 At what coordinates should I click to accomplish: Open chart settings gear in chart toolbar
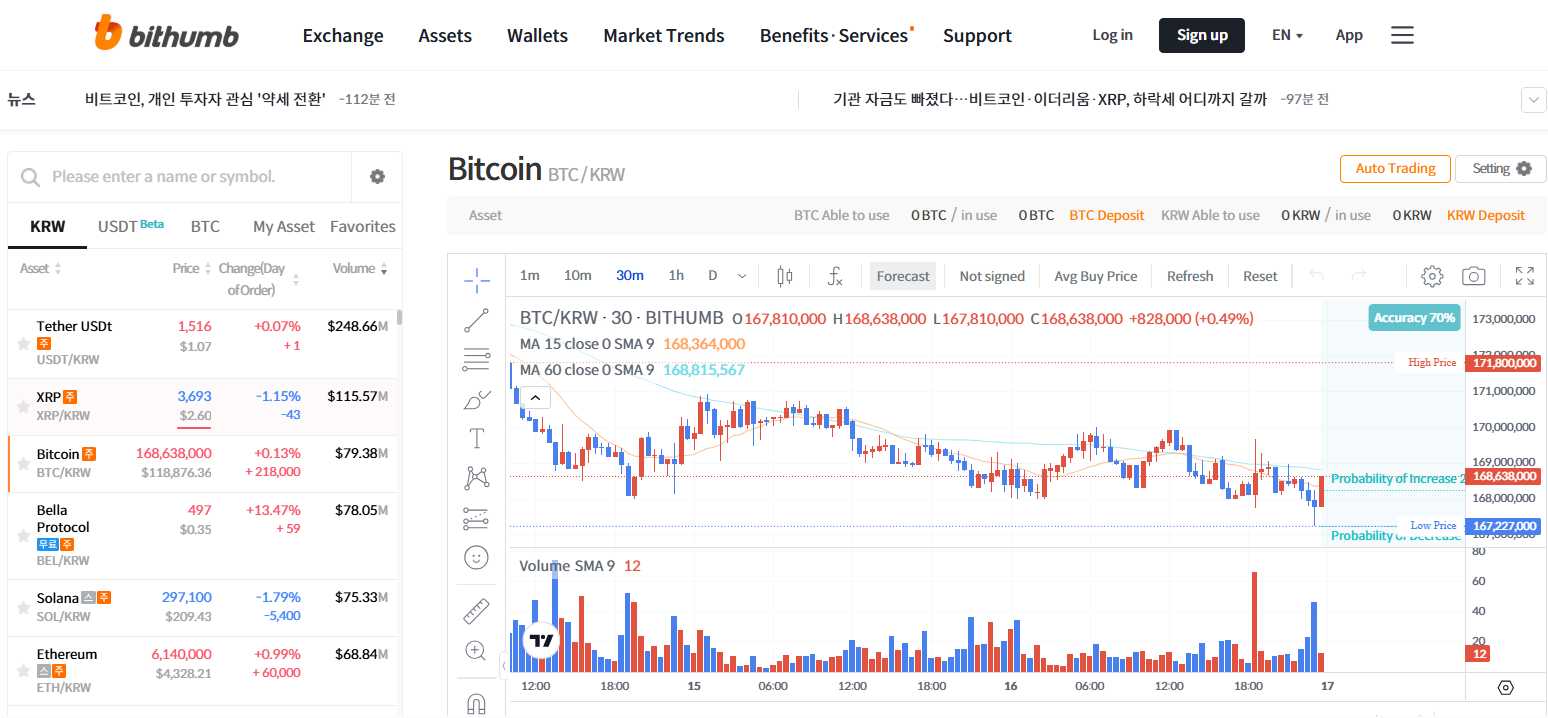tap(1432, 276)
